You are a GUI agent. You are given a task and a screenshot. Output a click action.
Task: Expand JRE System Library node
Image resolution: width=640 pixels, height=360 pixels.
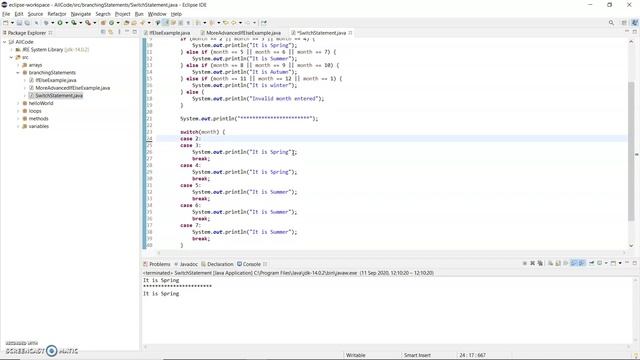(x=11, y=50)
